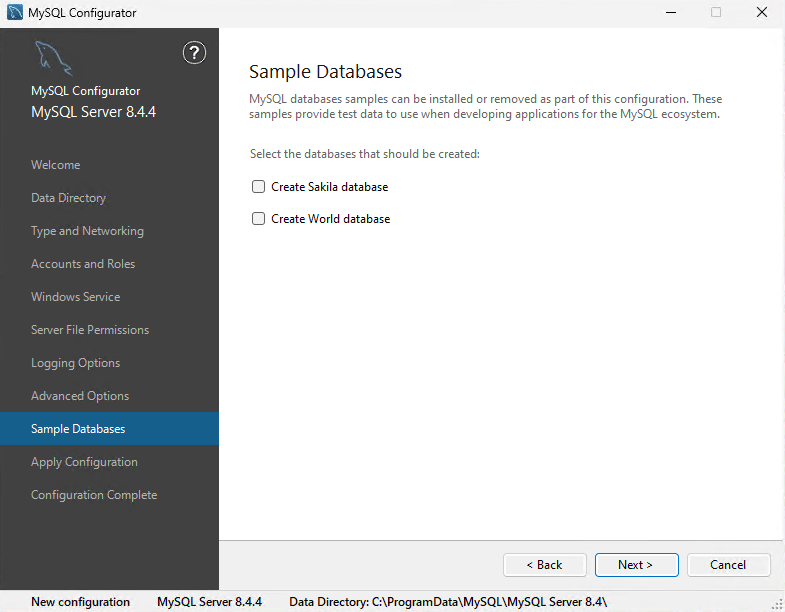
Task: Click the Create Sakila database label
Action: pos(329,187)
